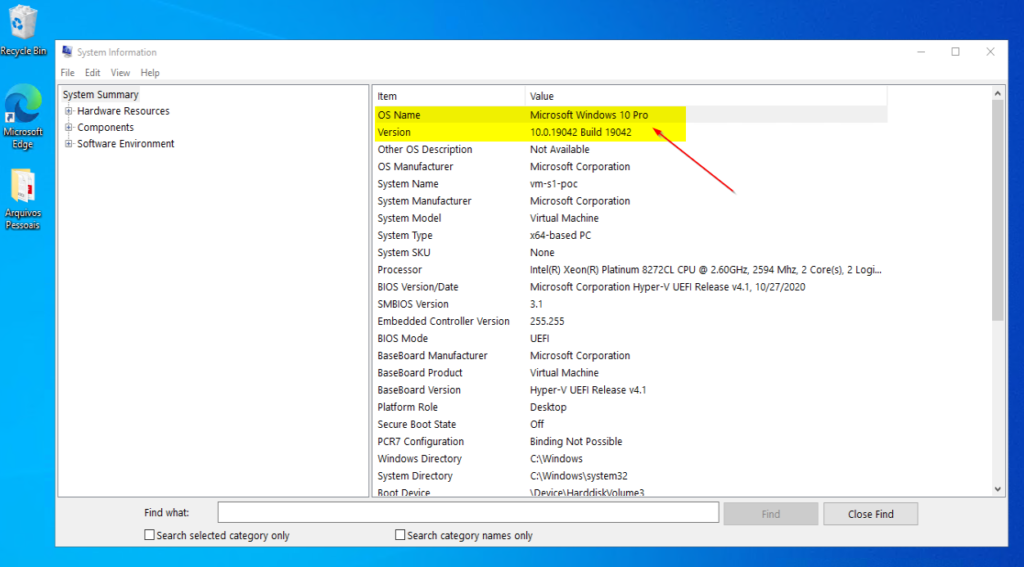Select the Processor row
This screenshot has width=1024, height=567.
tap(630, 270)
